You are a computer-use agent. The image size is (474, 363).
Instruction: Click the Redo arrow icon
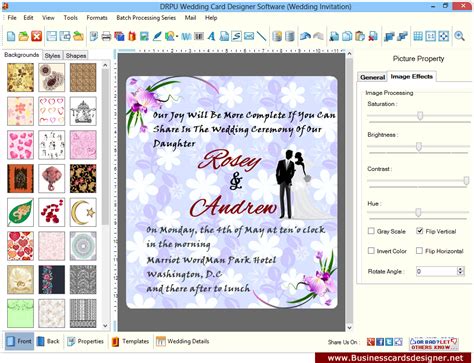point(318,36)
